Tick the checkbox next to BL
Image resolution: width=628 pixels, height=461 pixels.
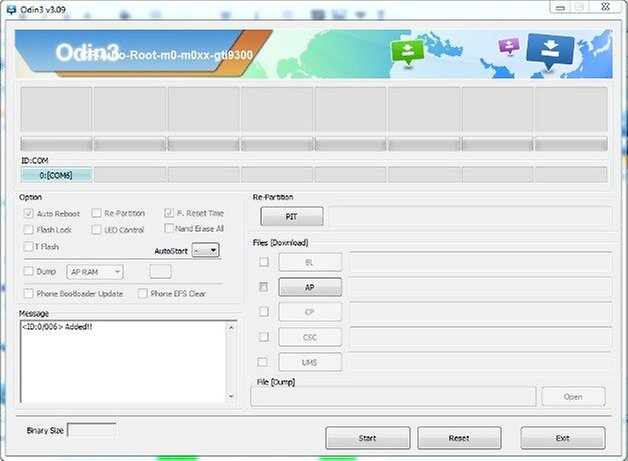[x=264, y=262]
